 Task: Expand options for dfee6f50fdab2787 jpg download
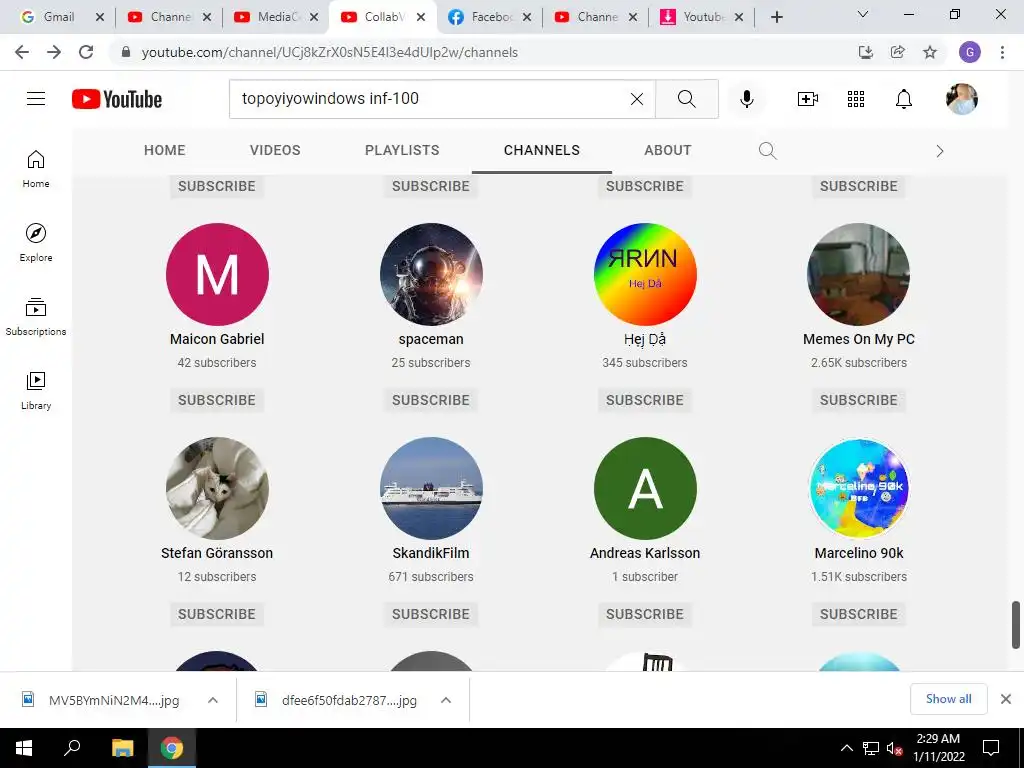(446, 700)
